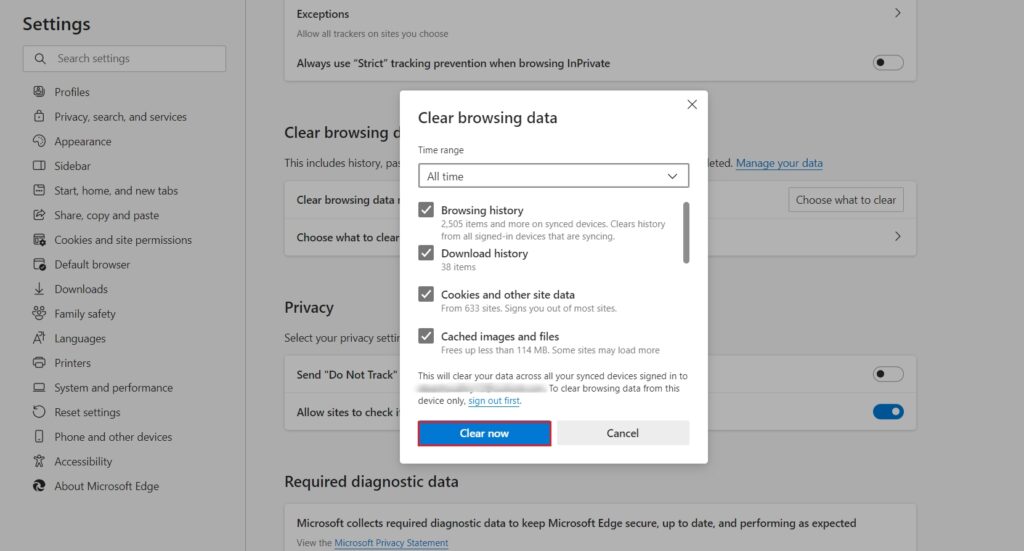
Task: Go to System and performance settings
Action: tap(113, 388)
